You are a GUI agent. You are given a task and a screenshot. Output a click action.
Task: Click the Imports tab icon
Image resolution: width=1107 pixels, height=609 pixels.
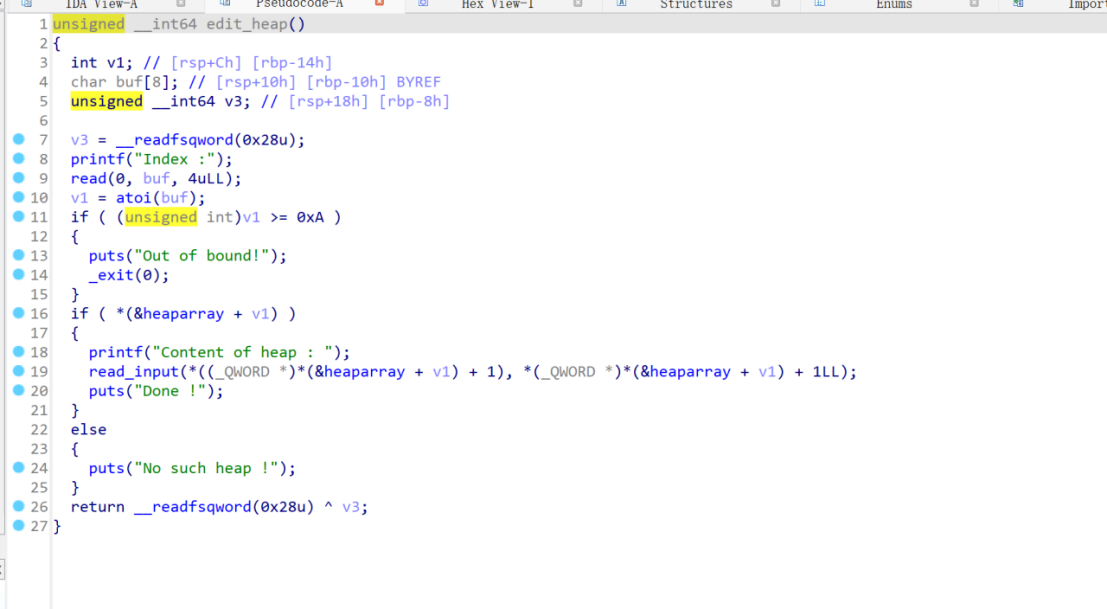(x=1018, y=4)
